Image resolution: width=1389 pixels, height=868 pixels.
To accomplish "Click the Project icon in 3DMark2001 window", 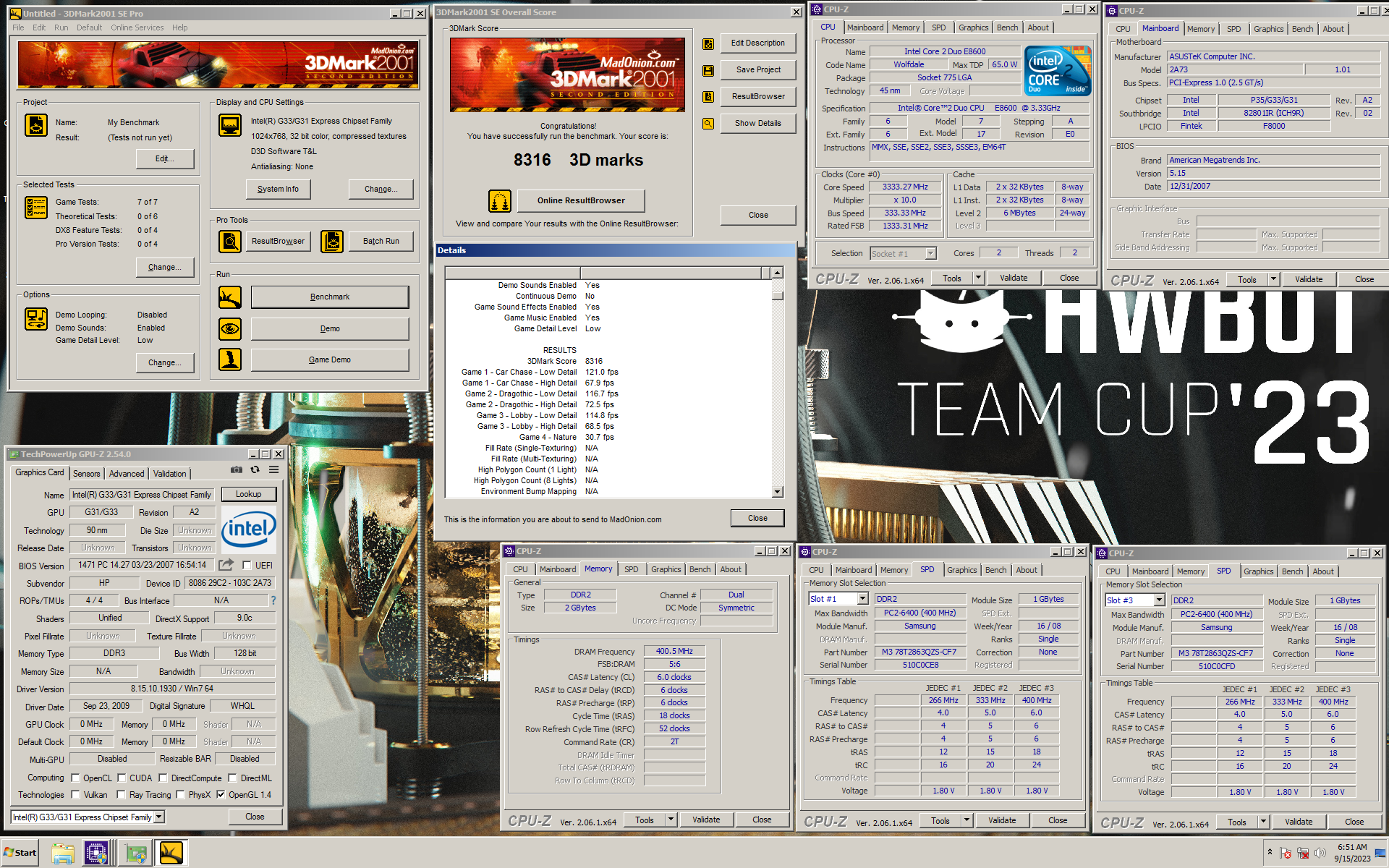I will (36, 125).
